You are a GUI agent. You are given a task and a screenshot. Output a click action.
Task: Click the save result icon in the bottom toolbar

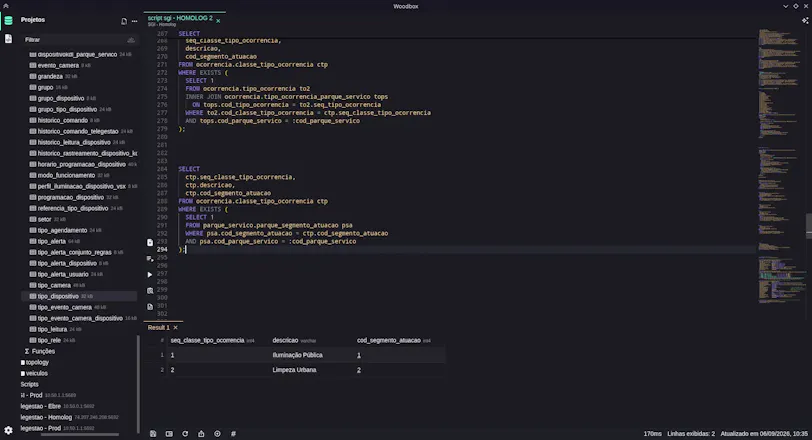(x=153, y=434)
